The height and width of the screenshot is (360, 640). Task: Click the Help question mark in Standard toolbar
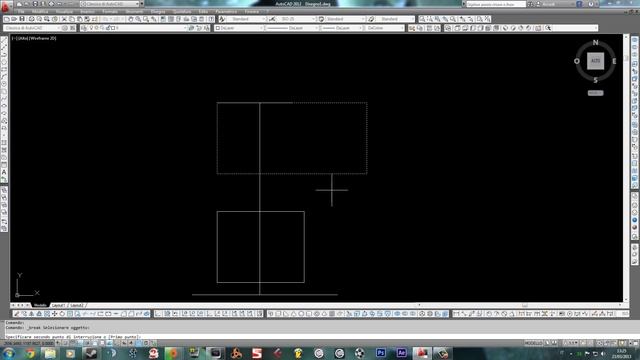point(211,19)
